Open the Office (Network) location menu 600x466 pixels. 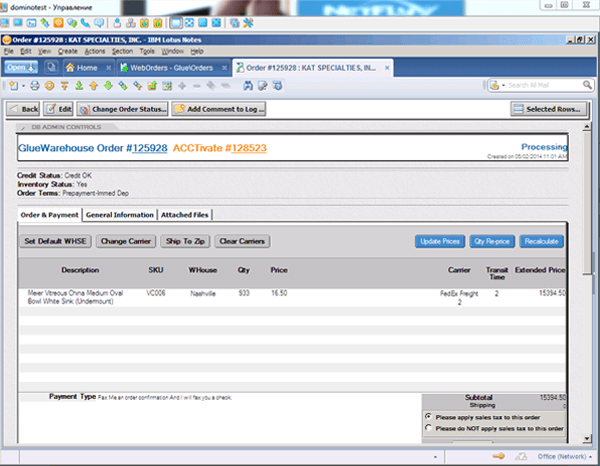point(564,456)
